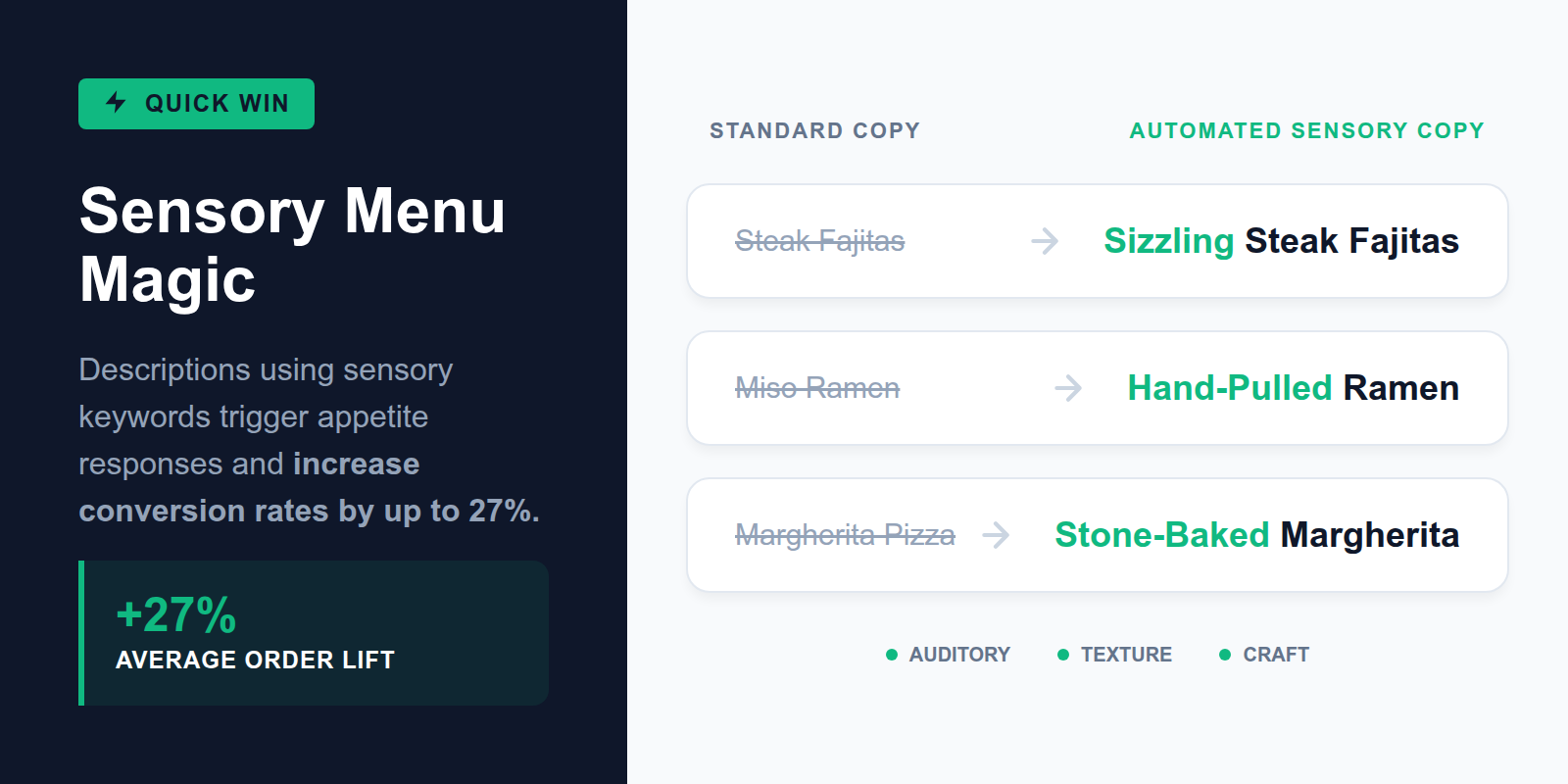Click the QUICK WIN badge
1568x784 pixels.
[x=196, y=104]
